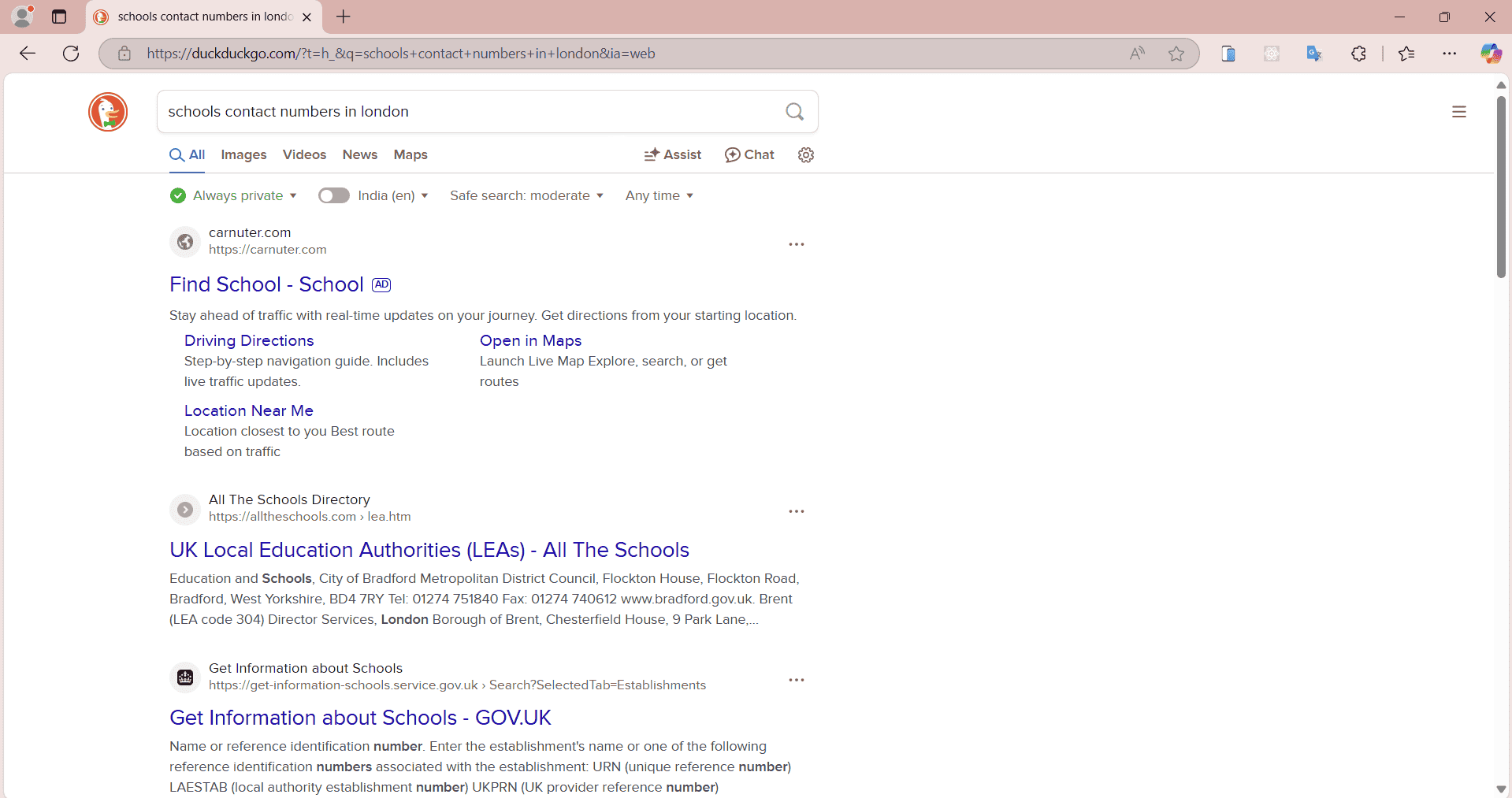The height and width of the screenshot is (798, 1512).
Task: Switch to the Images tab
Action: 243,155
